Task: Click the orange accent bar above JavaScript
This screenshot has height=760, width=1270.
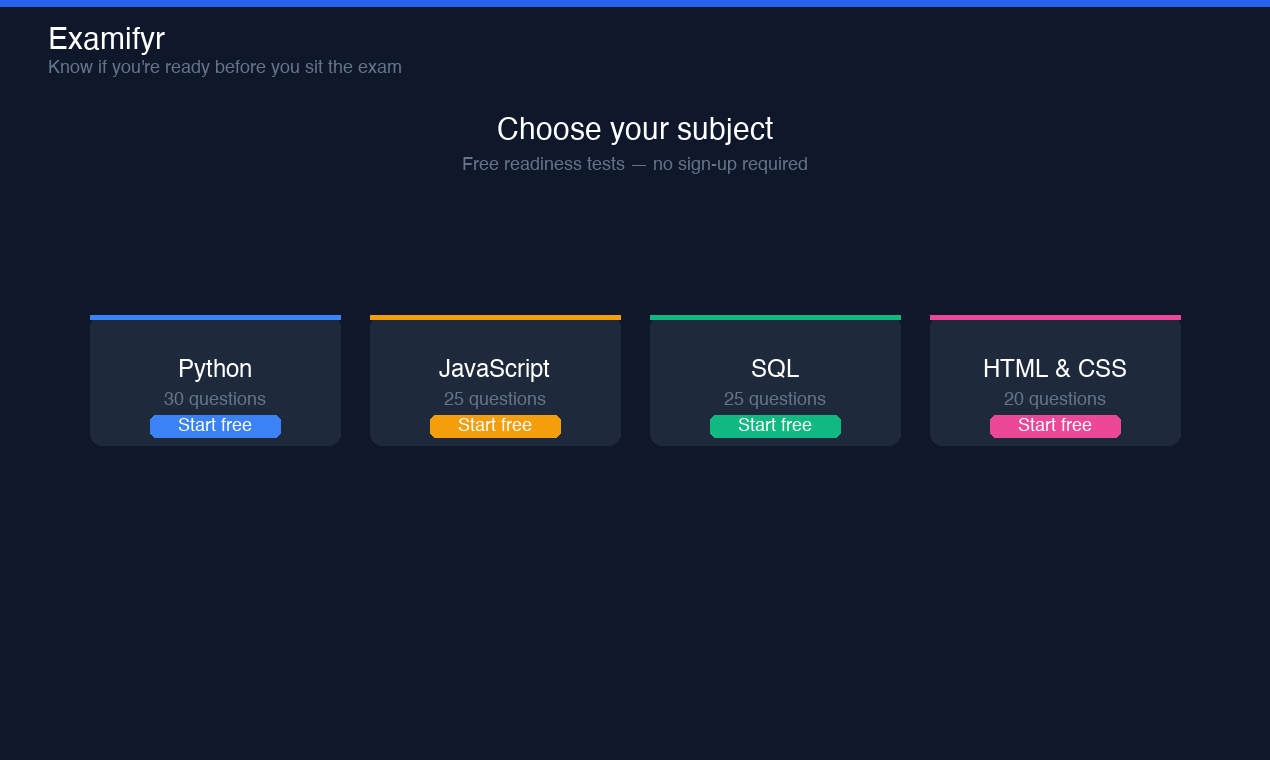Action: [495, 317]
